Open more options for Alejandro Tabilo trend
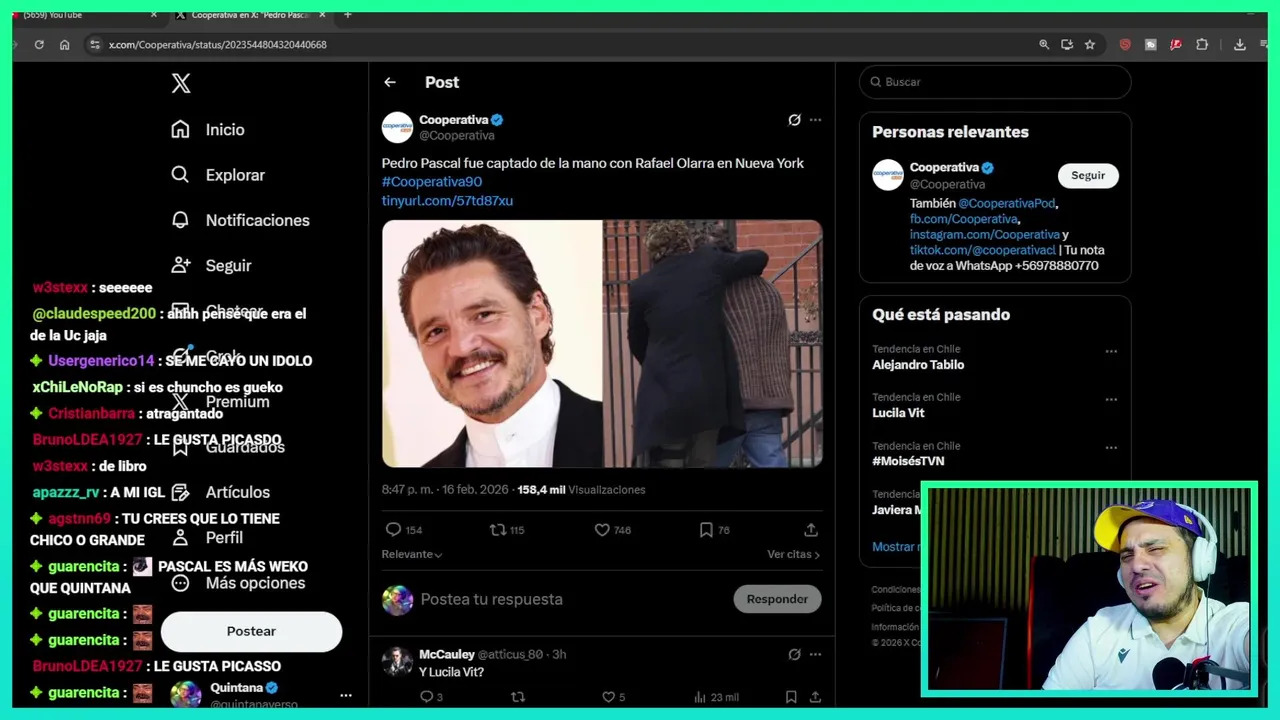 coord(1111,351)
